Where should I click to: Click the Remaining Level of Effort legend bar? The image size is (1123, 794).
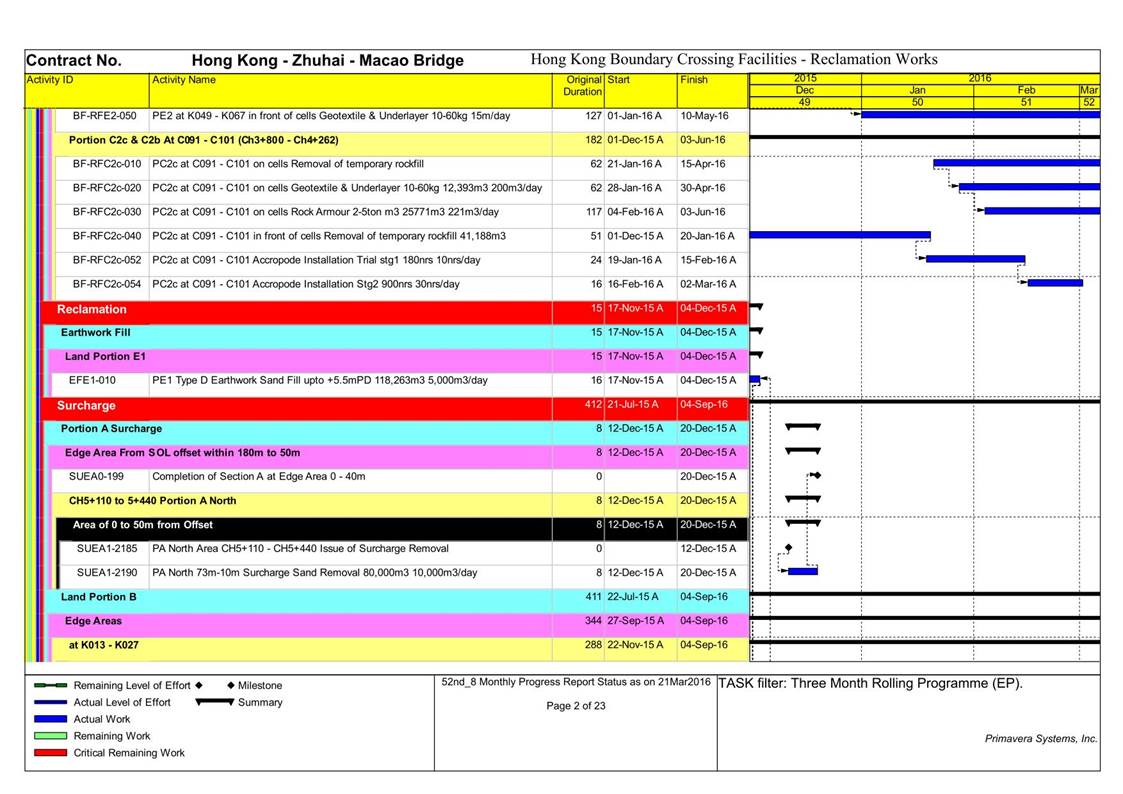coord(51,685)
